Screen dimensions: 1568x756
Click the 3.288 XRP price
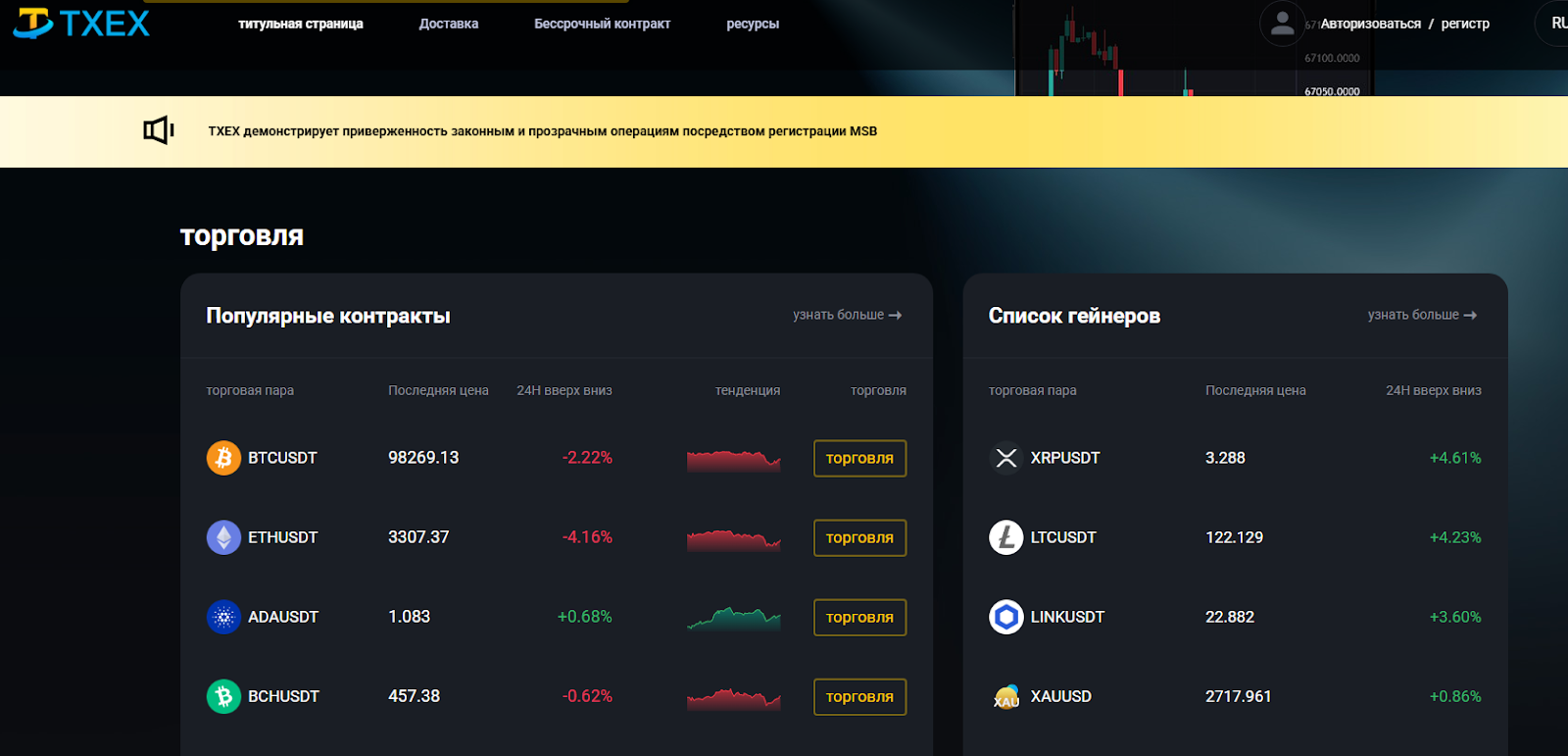coord(1225,458)
